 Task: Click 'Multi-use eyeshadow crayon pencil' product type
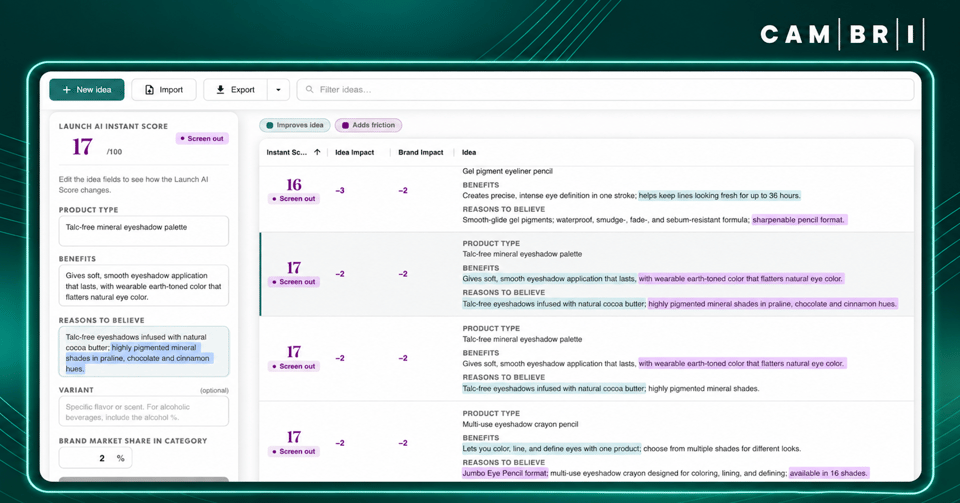(520, 424)
